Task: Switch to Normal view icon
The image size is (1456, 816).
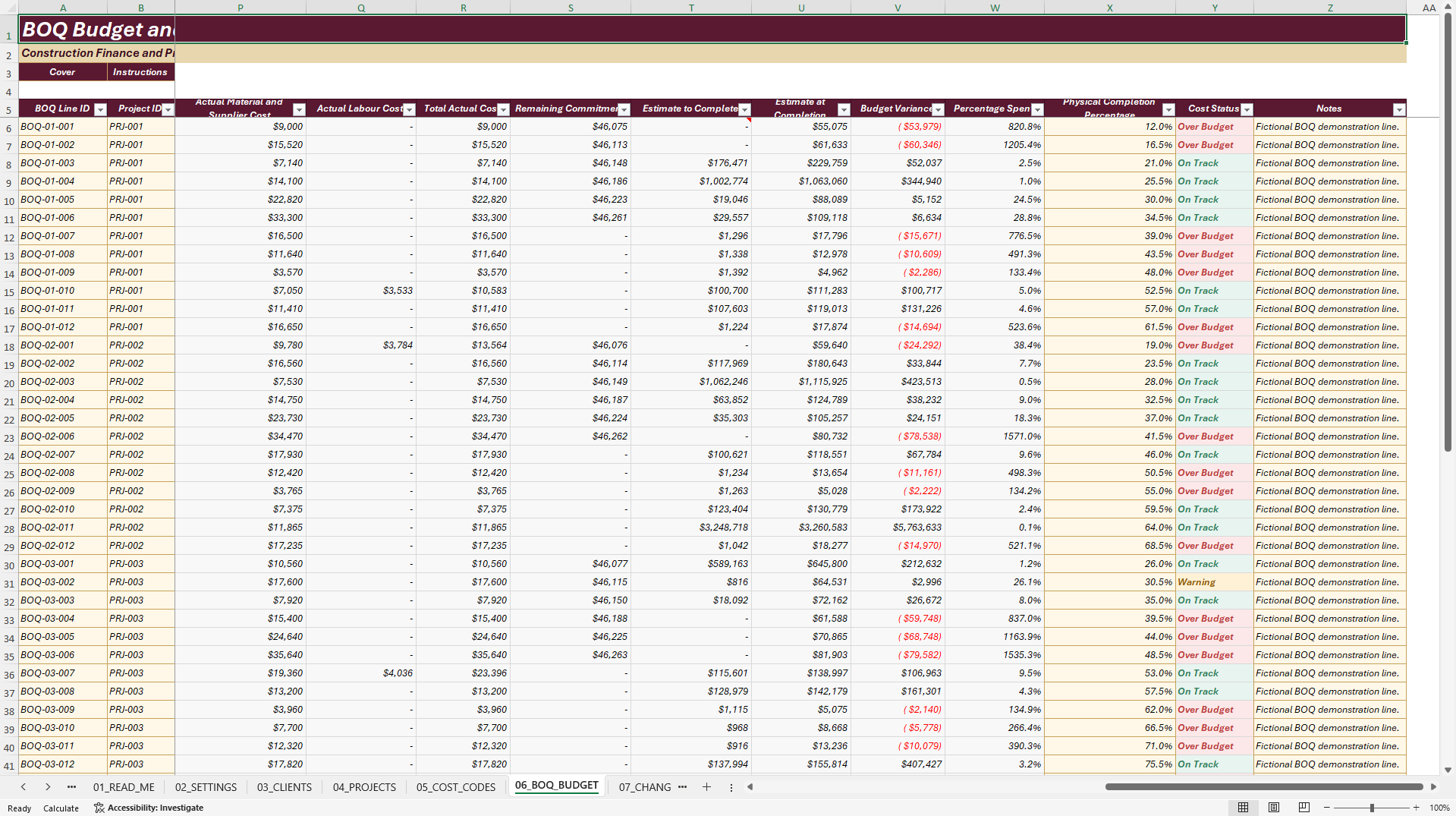Action: (1243, 808)
